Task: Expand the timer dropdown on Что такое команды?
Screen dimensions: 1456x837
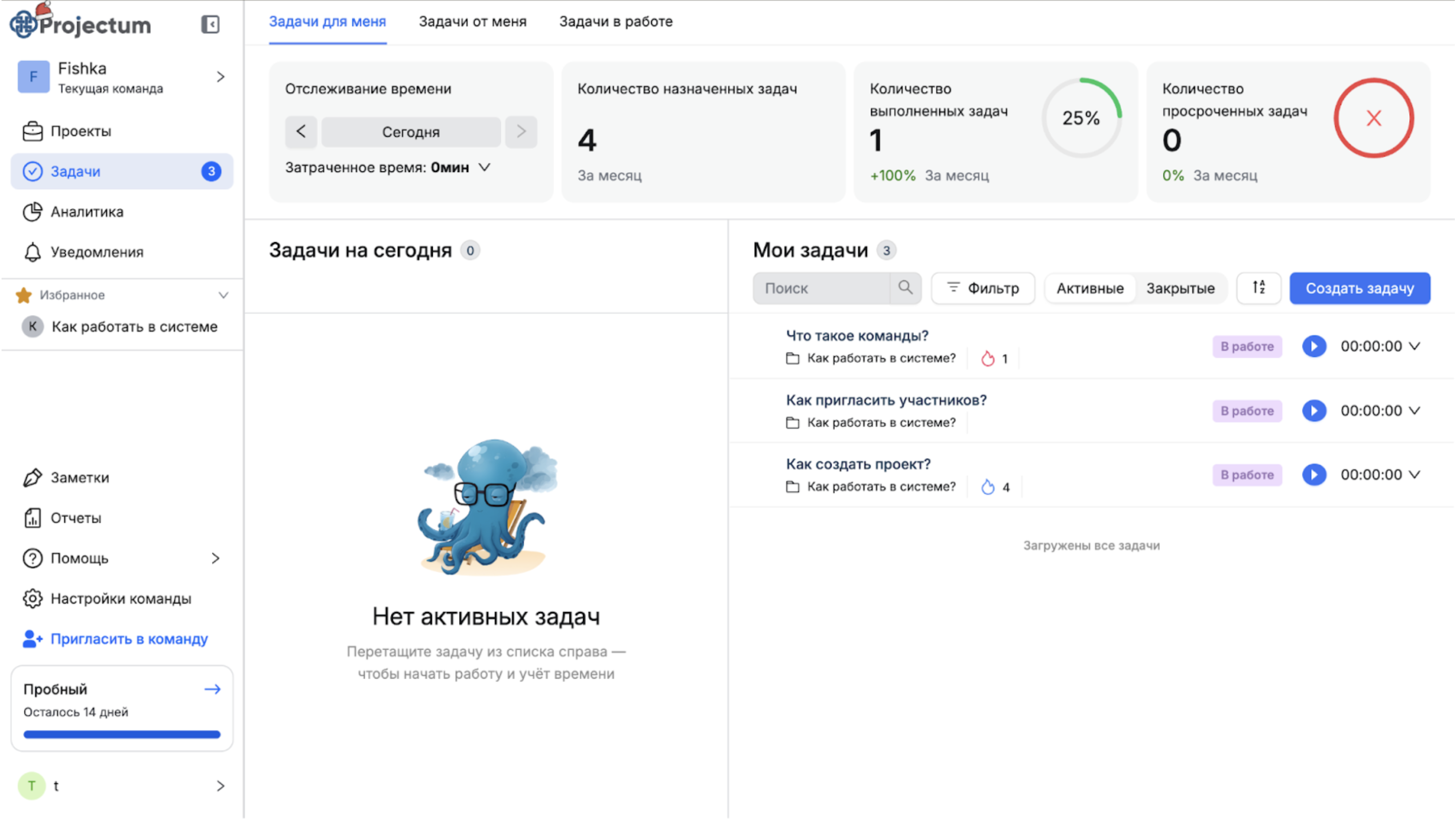Action: (1414, 346)
